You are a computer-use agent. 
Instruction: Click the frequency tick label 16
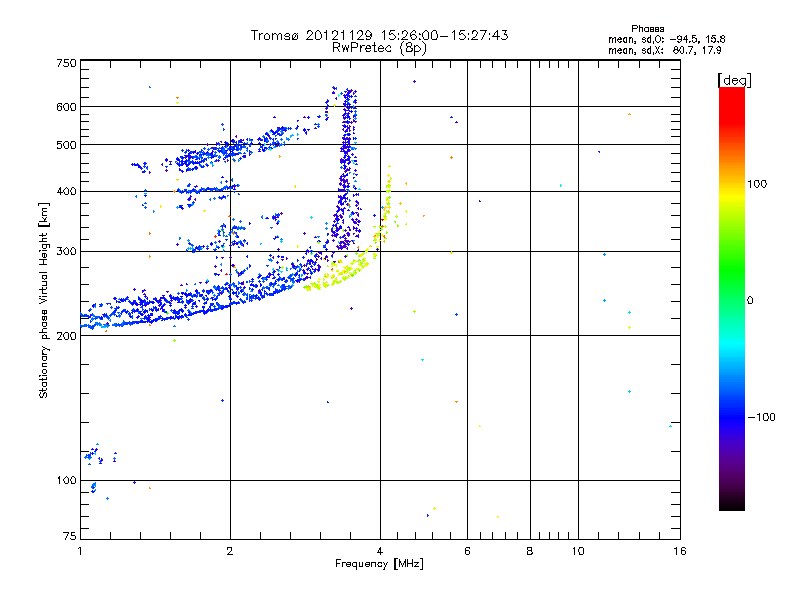[x=680, y=551]
